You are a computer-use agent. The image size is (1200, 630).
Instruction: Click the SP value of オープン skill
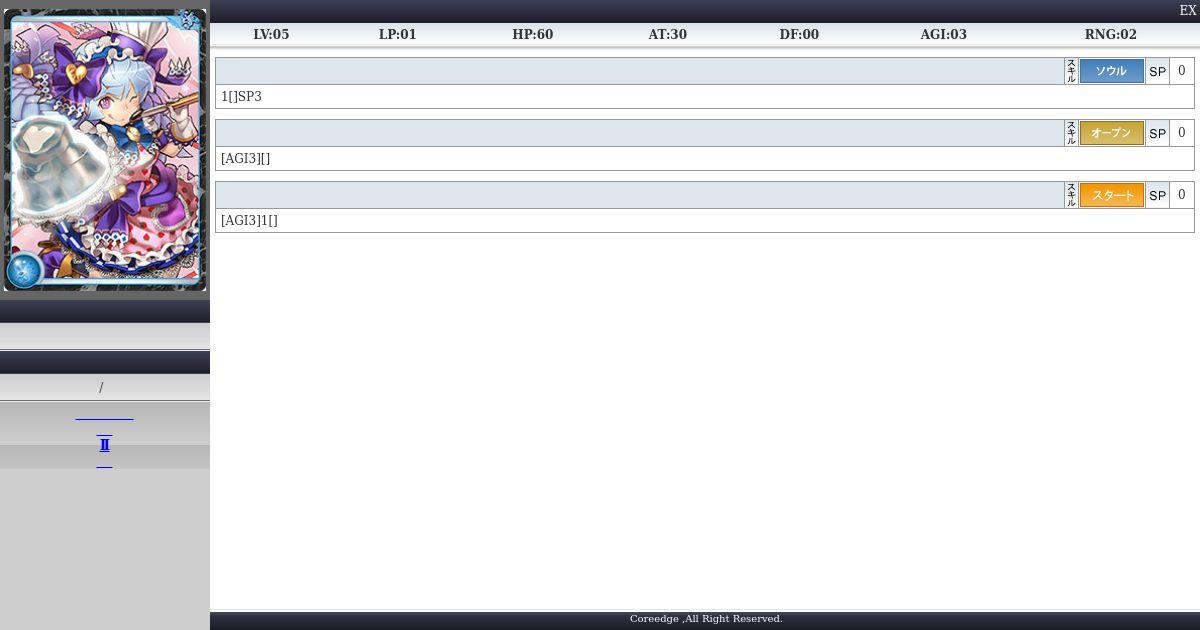1181,133
